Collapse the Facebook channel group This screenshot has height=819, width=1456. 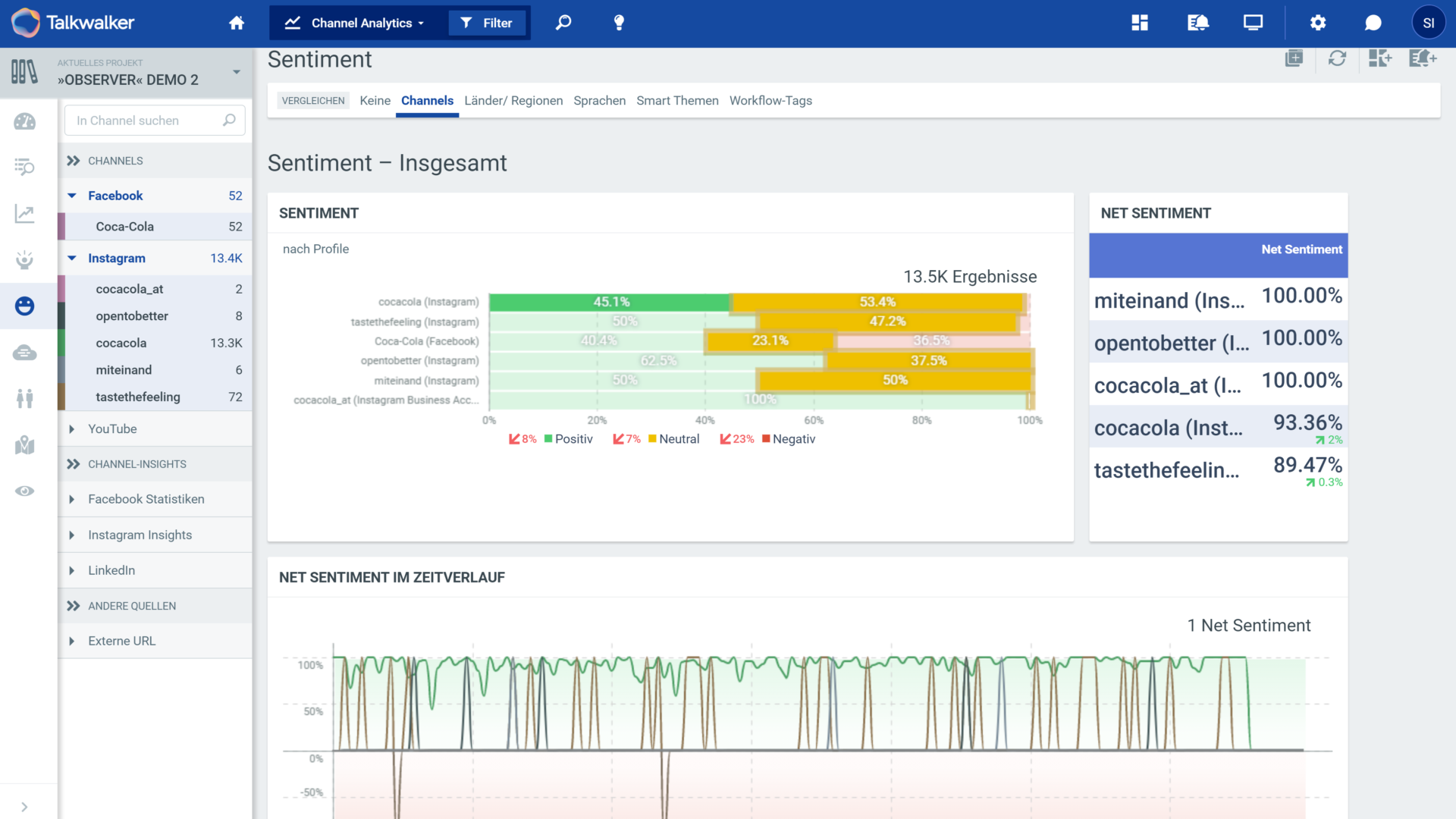click(x=72, y=196)
